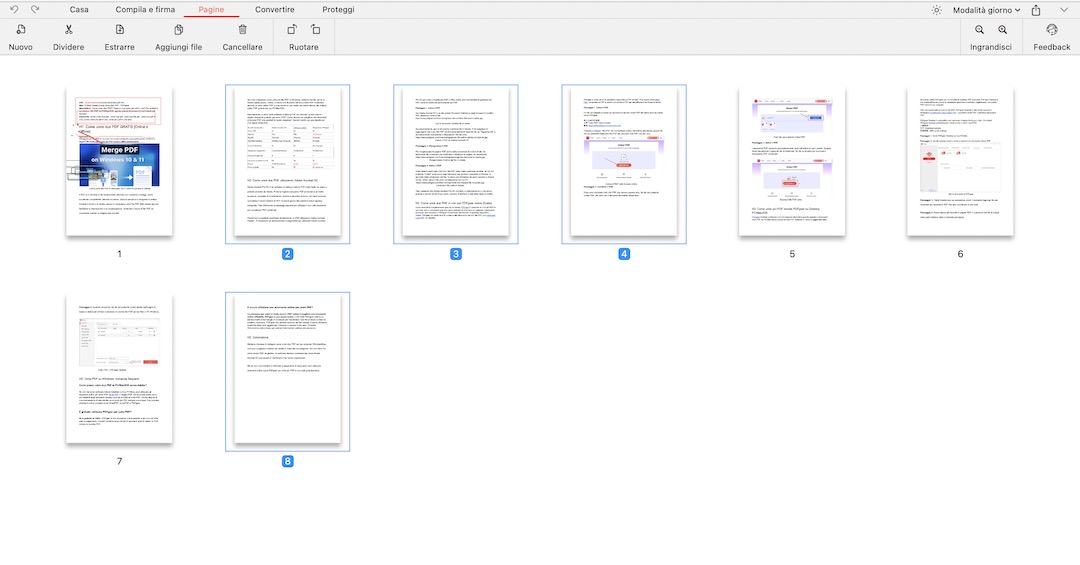Image resolution: width=1080 pixels, height=565 pixels.
Task: Open the Convertire tab
Action: click(x=275, y=10)
